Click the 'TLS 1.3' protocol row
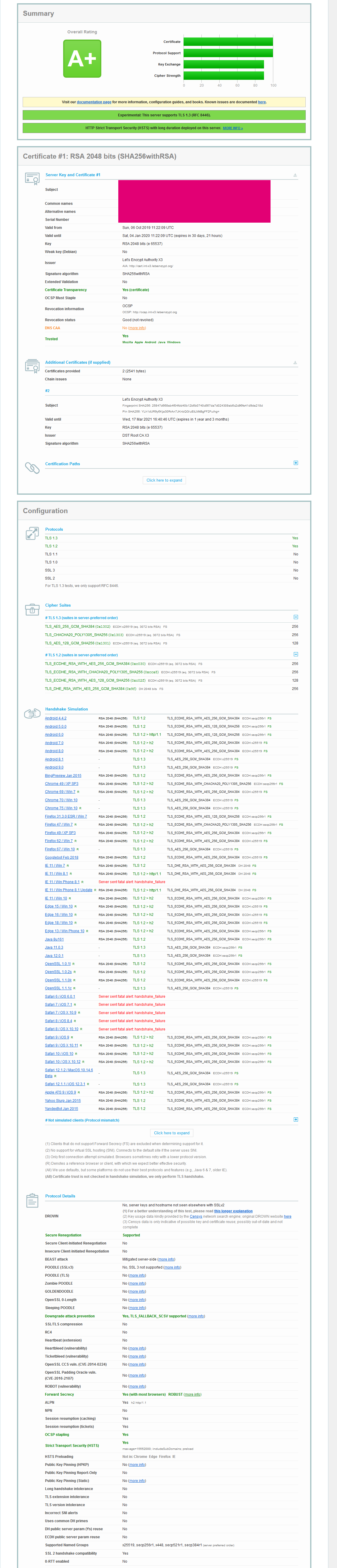The width and height of the screenshot is (337, 1568). pos(171,538)
